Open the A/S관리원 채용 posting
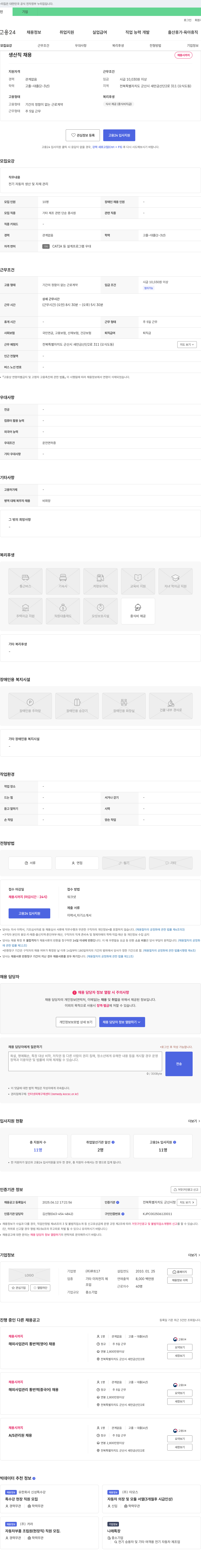This screenshot has height=1568, width=201. (20, 1435)
